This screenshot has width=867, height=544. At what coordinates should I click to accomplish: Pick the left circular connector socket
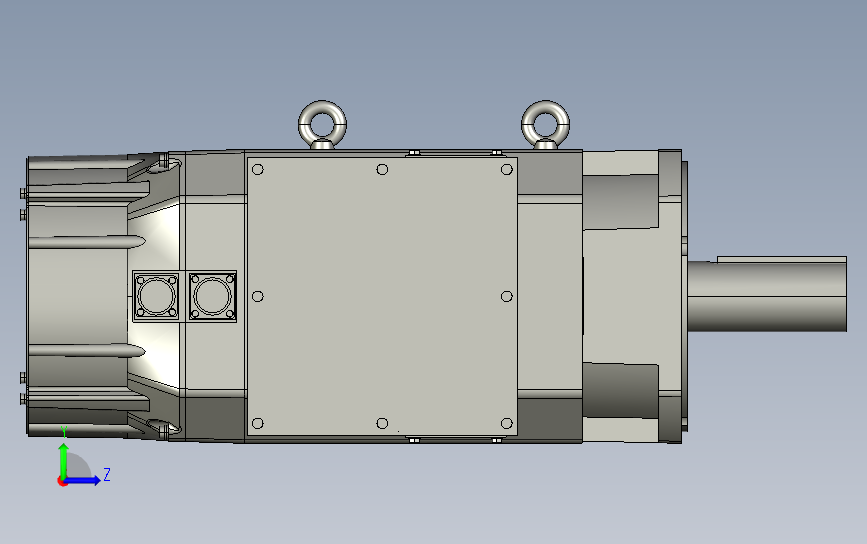156,296
